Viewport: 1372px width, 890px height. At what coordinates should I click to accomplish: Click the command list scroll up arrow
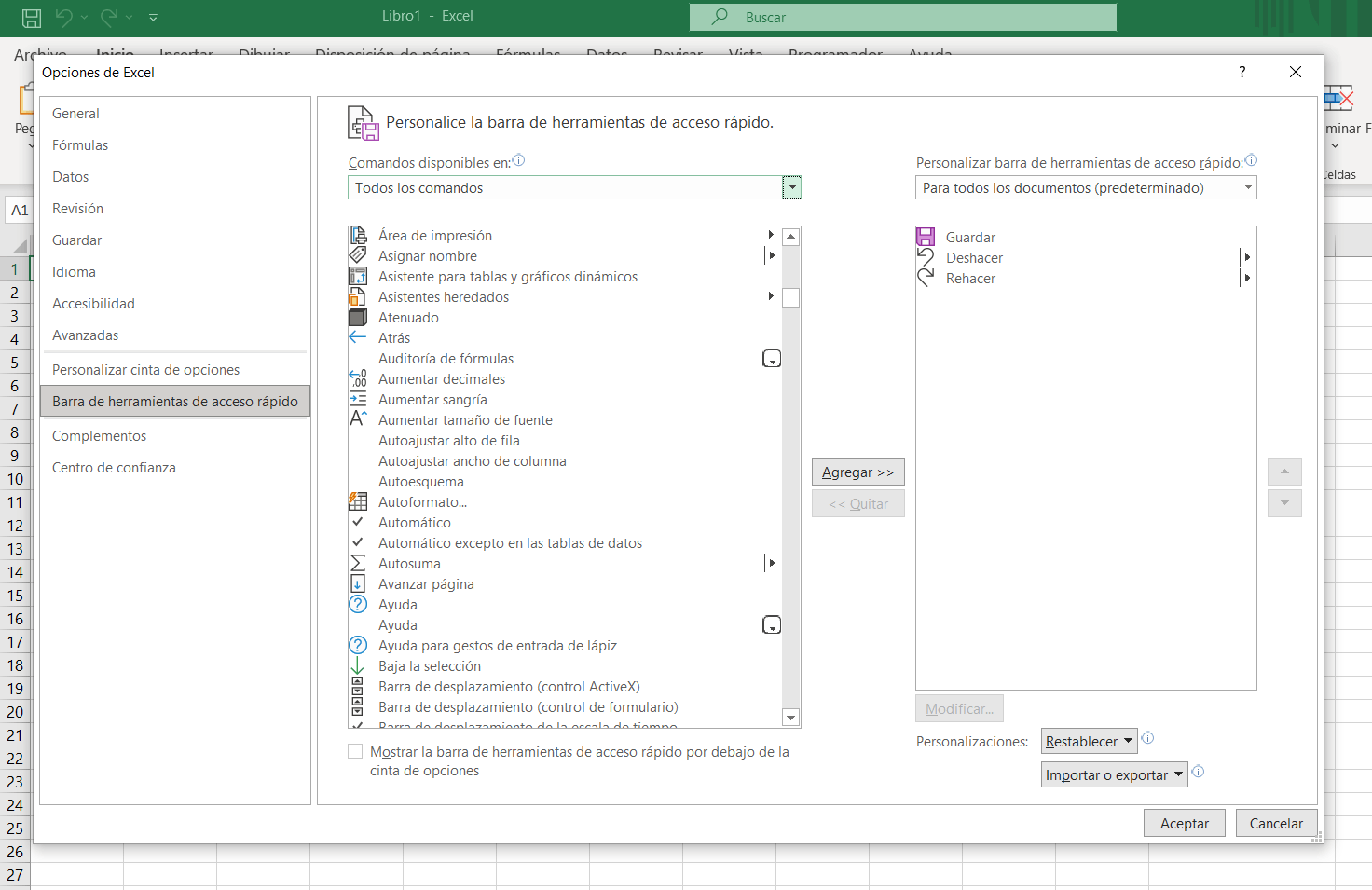coord(790,237)
